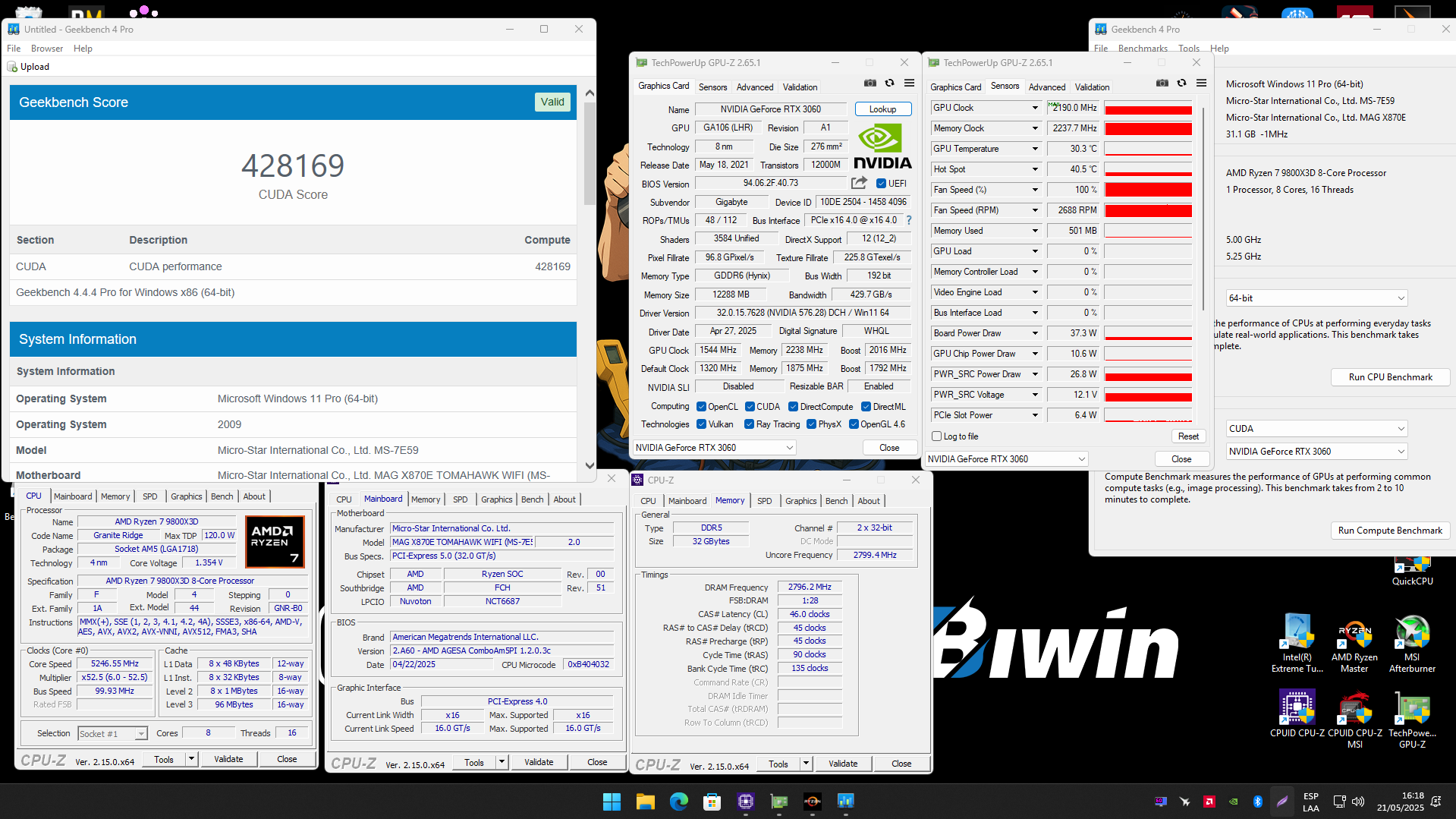Open GPU selector dropdown in GPU-Z Sensors window

point(1006,459)
